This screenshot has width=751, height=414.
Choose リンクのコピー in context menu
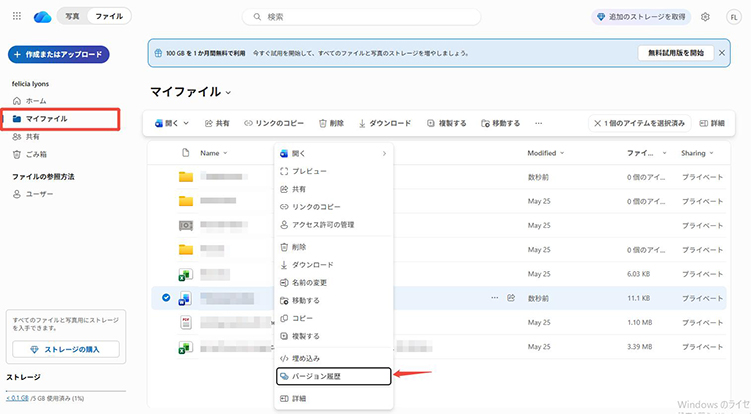tap(334, 207)
